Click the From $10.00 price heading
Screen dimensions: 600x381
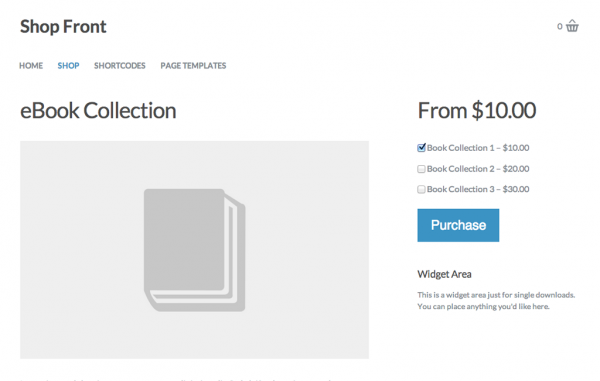click(x=477, y=111)
